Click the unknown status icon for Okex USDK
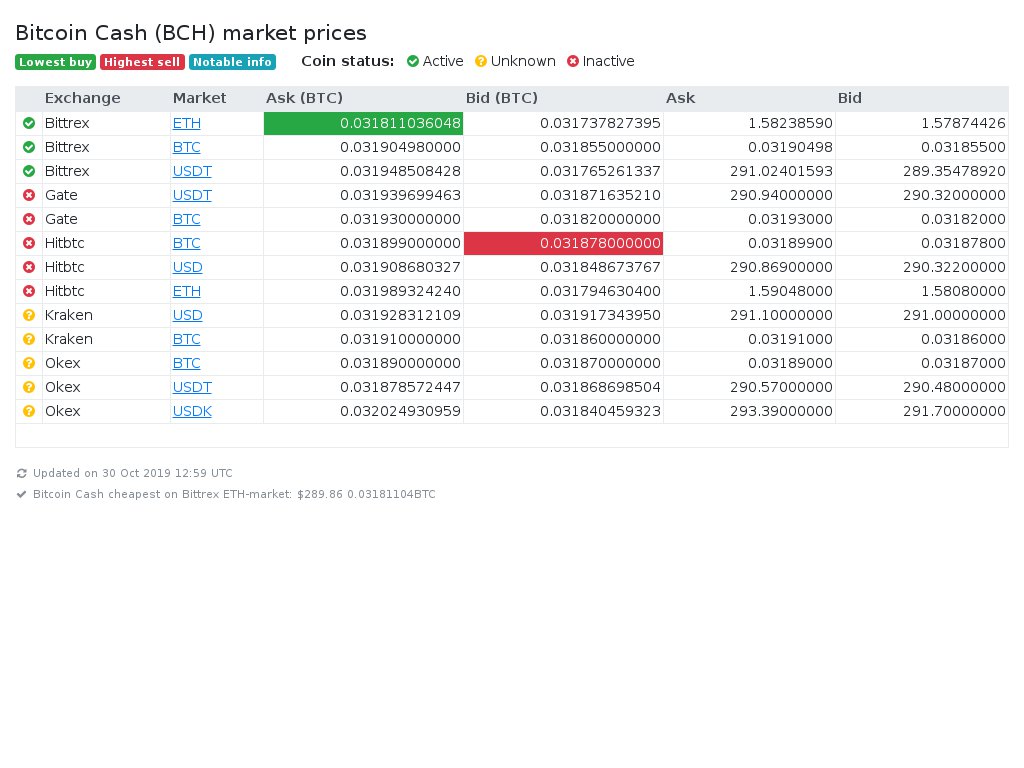Viewport: 1024px width, 768px height. coord(29,411)
